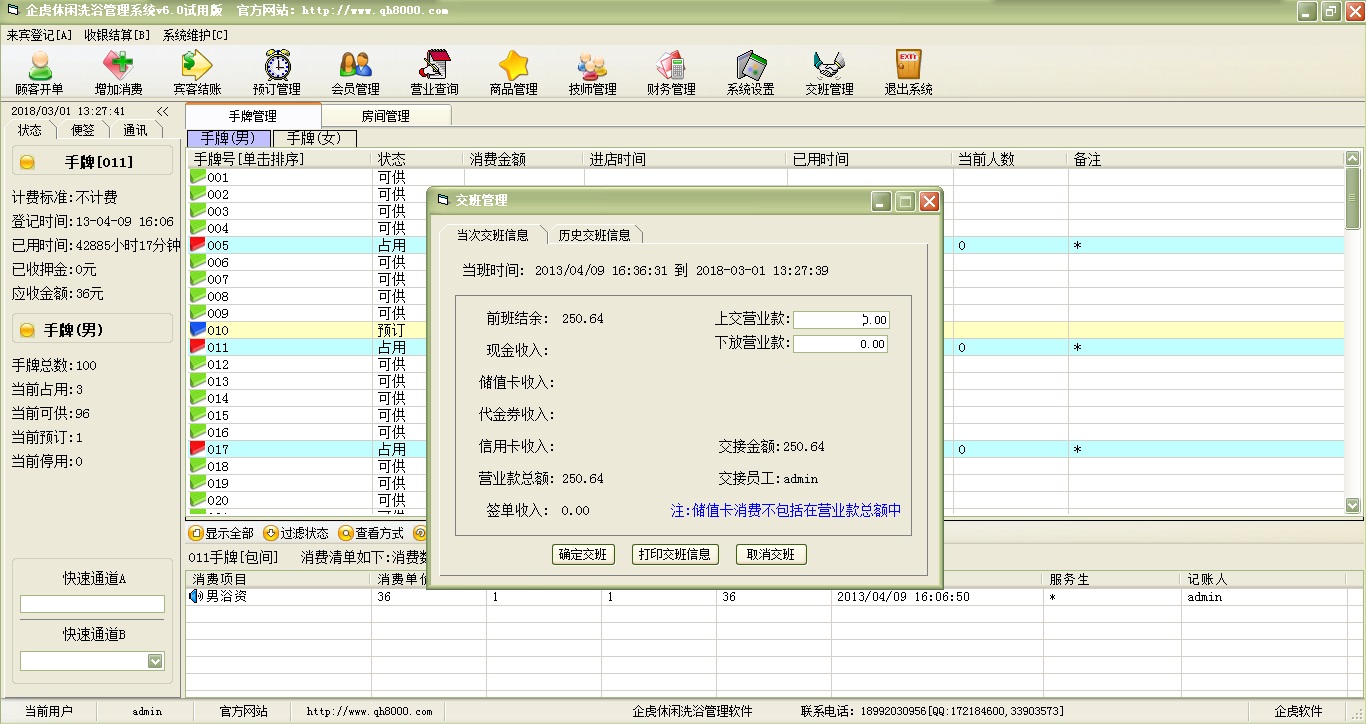This screenshot has width=1366, height=724.
Task: Click the 显示全部 icon button
Action: (x=221, y=533)
